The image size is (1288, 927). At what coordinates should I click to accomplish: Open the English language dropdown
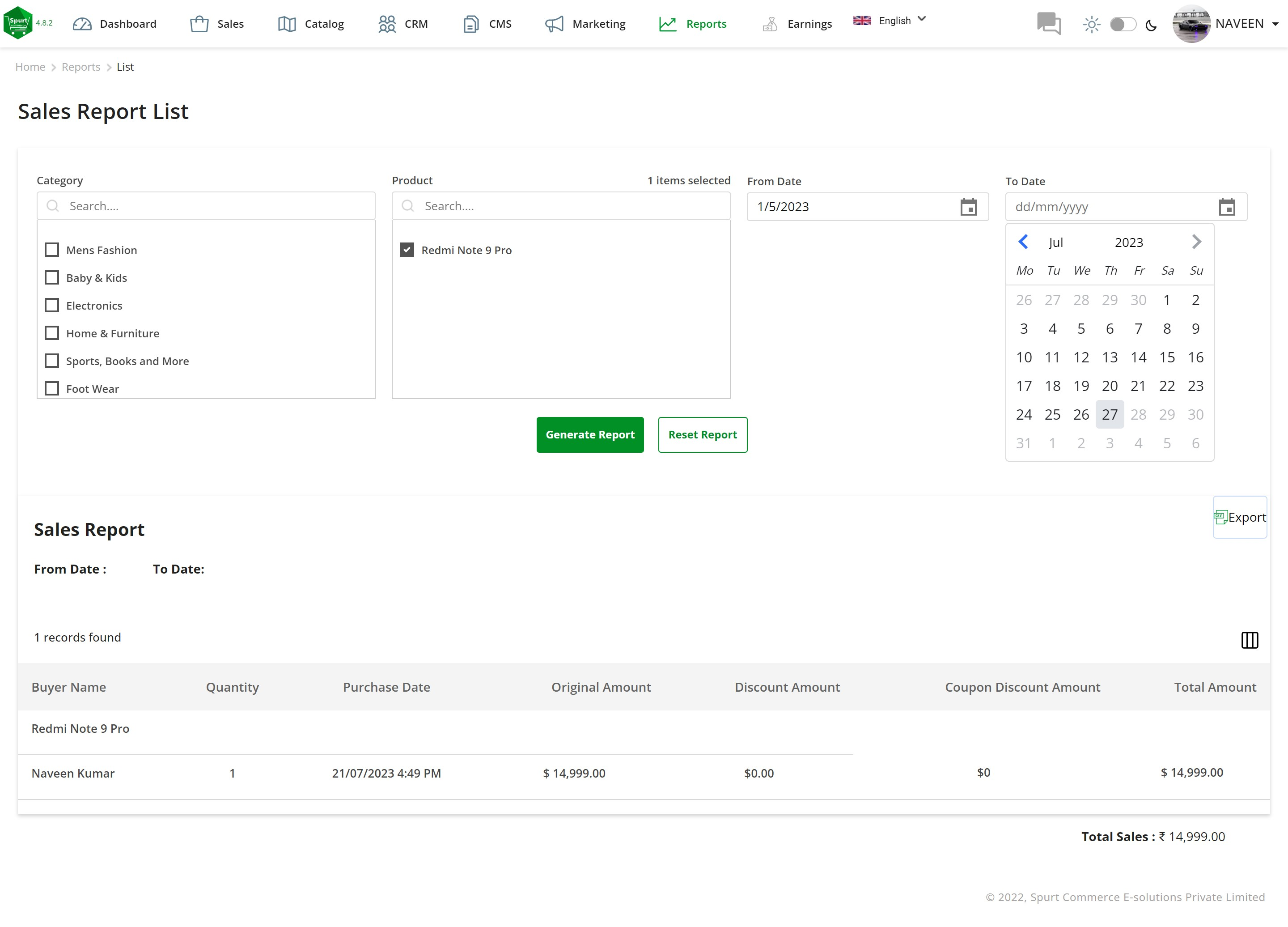pyautogui.click(x=890, y=21)
